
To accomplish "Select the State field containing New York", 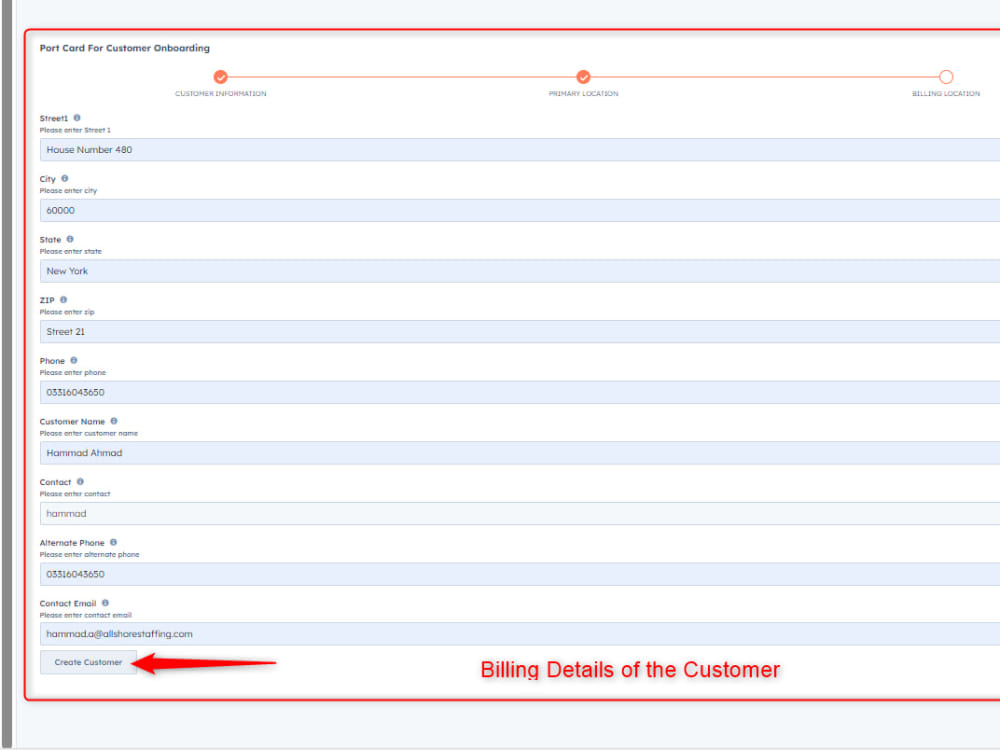I will 400,271.
